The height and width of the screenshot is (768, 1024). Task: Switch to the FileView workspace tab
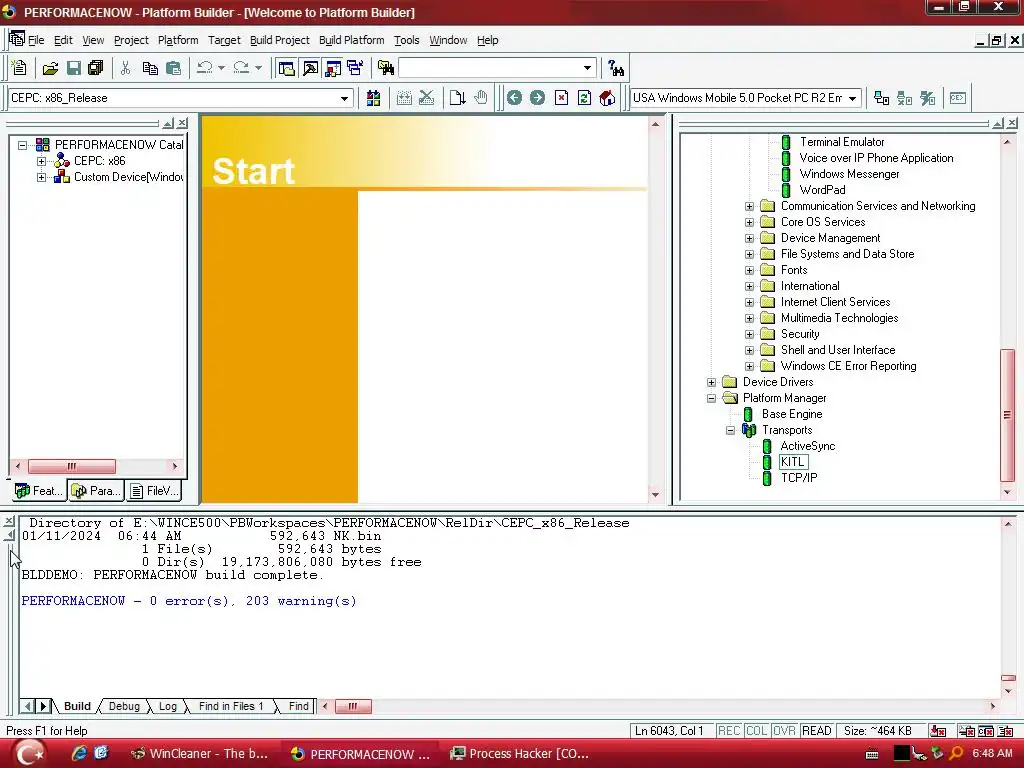click(154, 490)
